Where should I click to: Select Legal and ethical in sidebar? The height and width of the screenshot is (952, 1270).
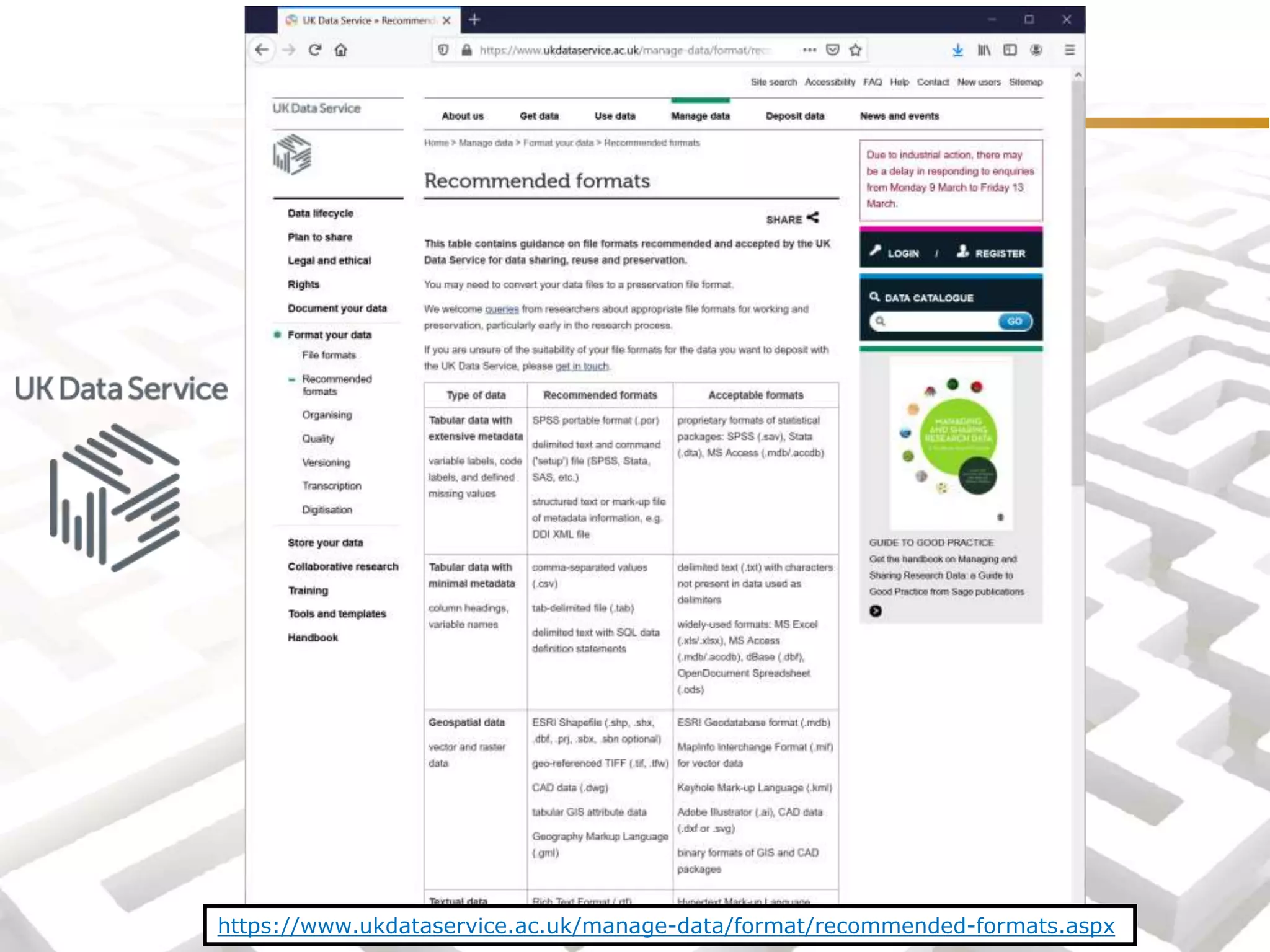pos(329,260)
